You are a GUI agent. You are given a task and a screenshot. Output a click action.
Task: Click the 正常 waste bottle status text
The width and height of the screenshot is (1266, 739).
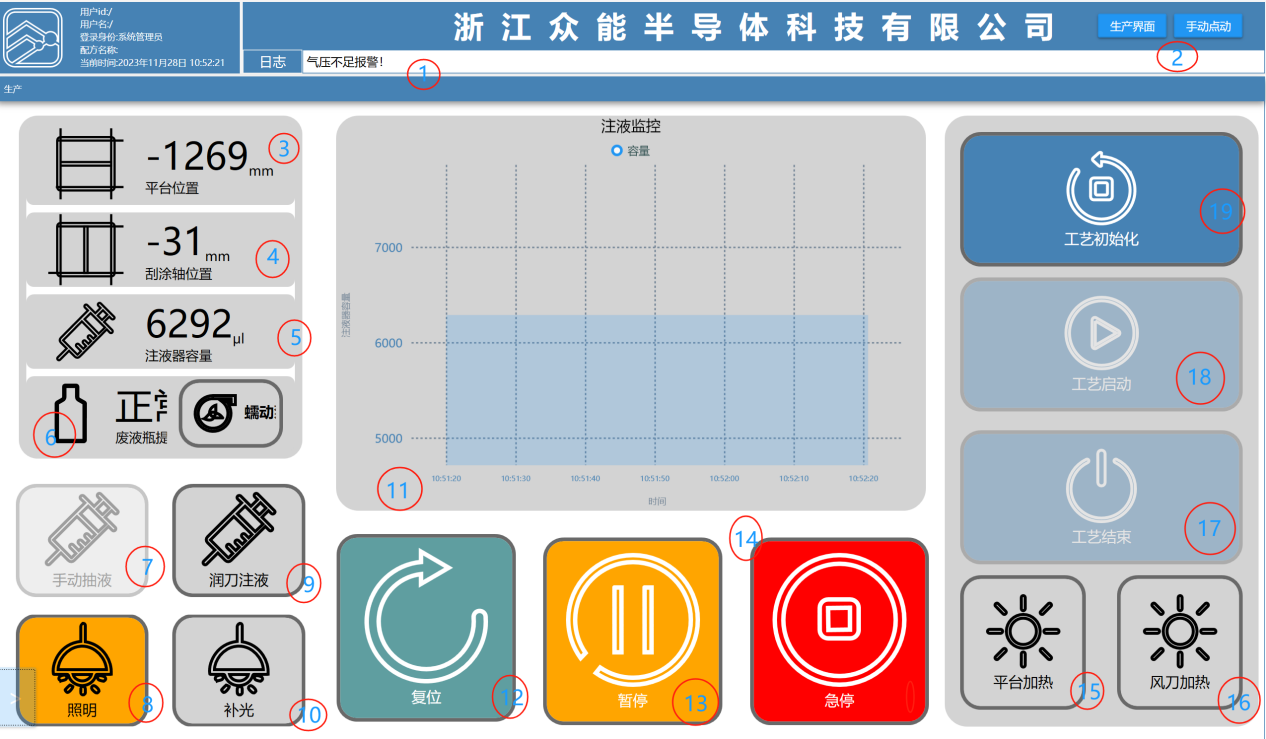(x=142, y=407)
